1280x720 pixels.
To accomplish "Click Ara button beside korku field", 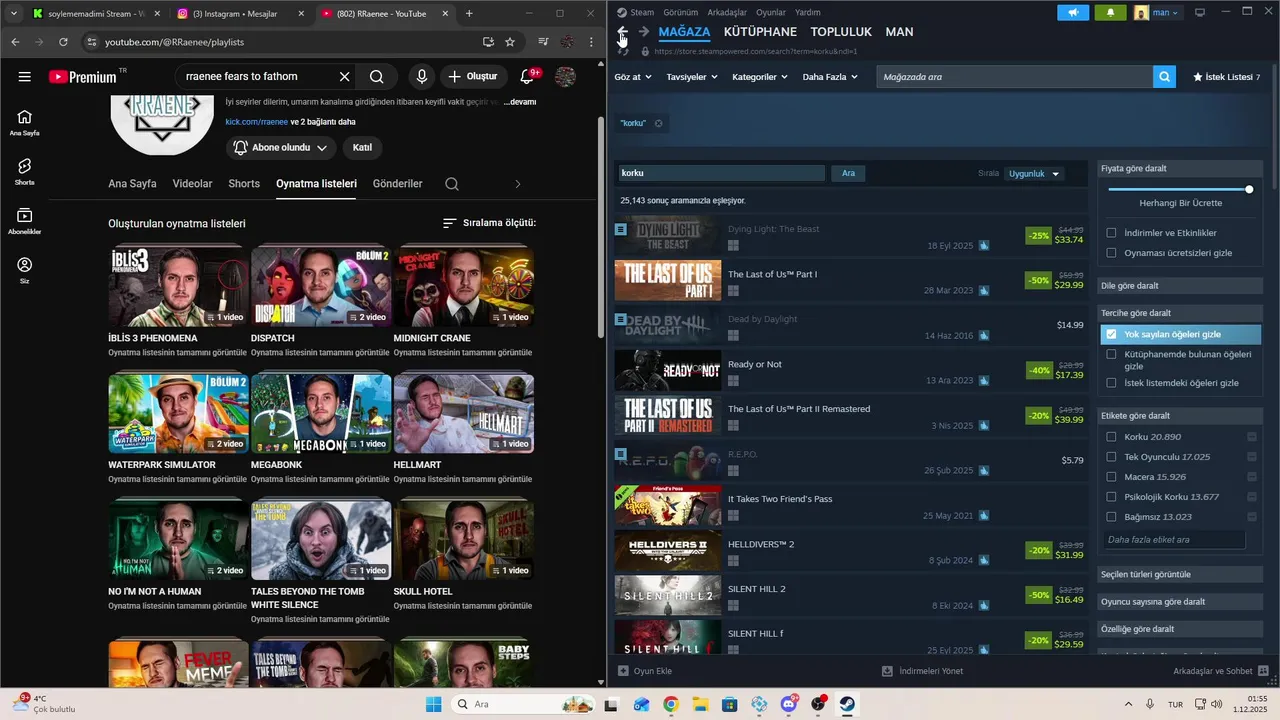I will tap(848, 173).
